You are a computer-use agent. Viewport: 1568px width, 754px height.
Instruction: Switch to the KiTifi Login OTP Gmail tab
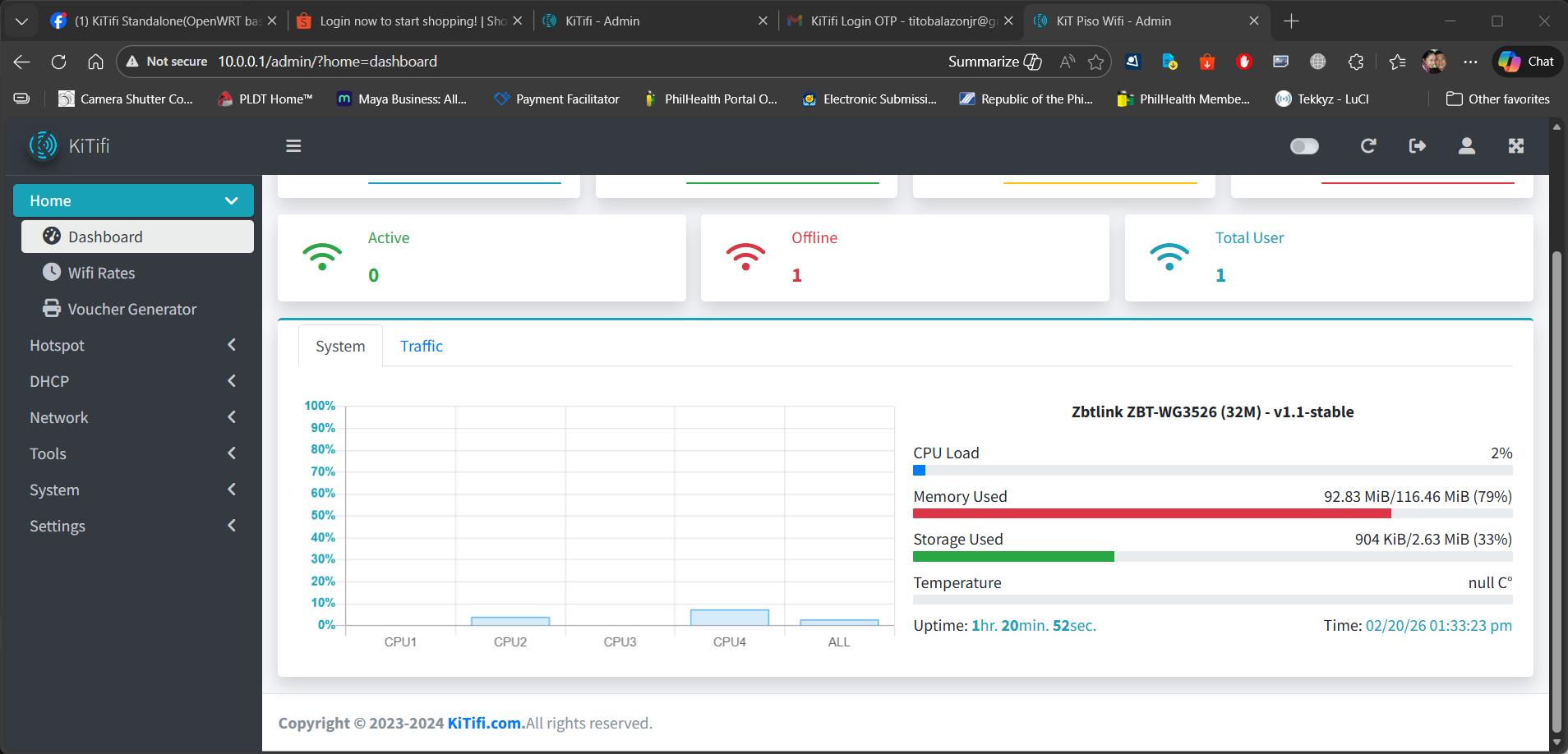(902, 21)
